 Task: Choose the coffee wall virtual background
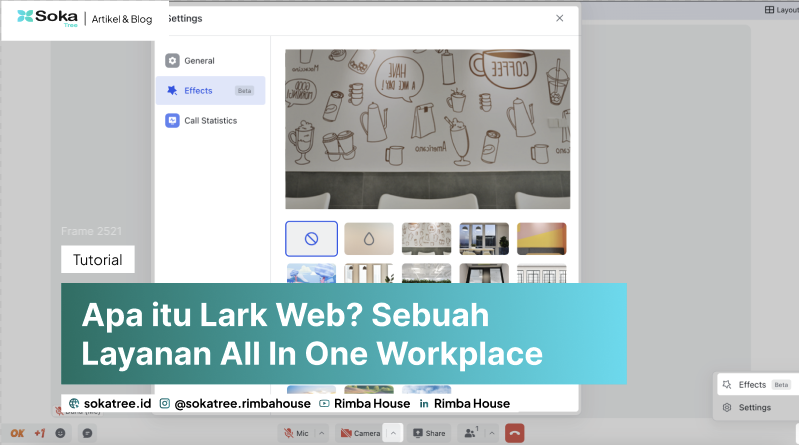coord(427,239)
